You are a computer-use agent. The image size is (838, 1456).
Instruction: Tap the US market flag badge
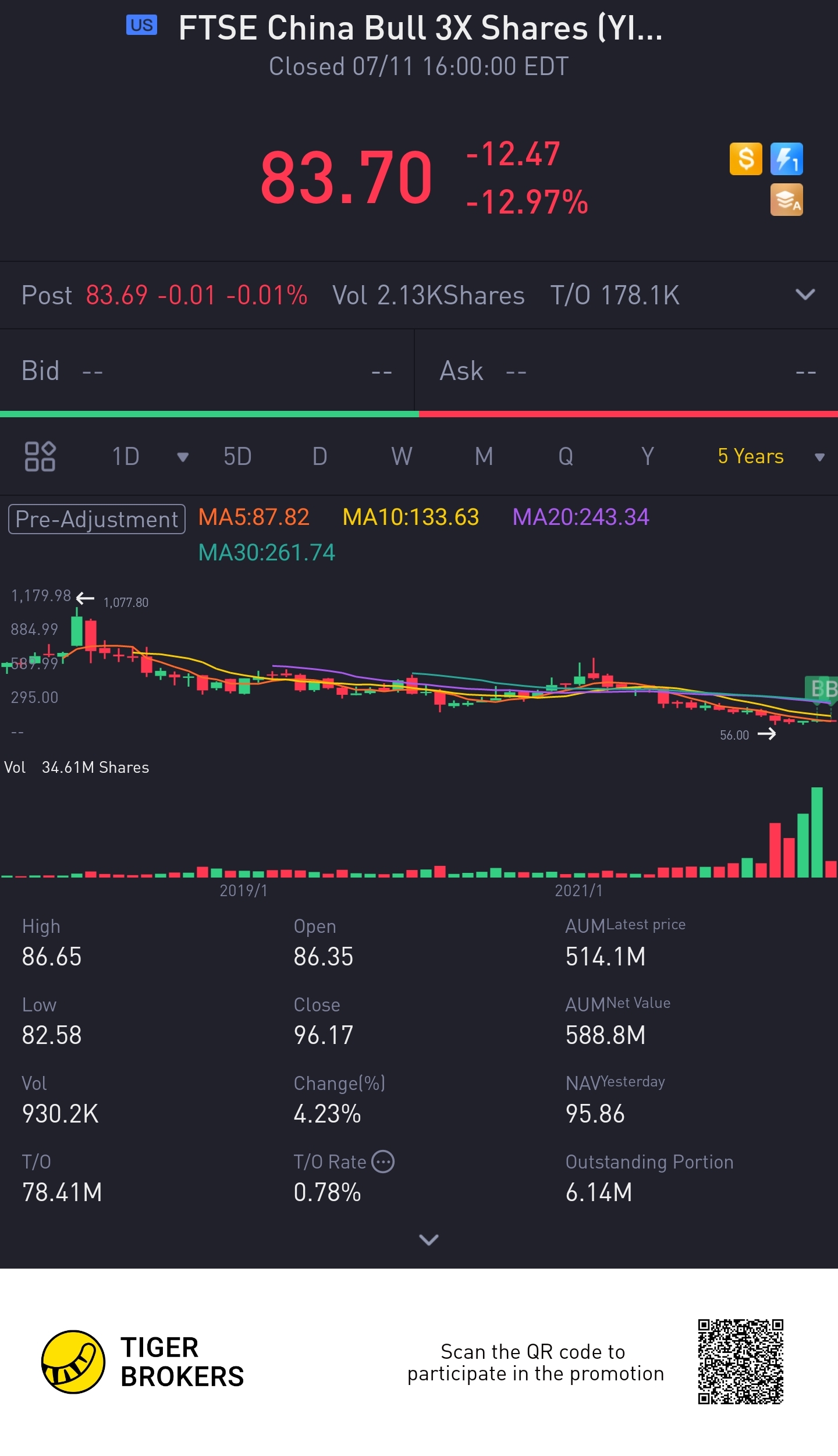click(x=141, y=25)
